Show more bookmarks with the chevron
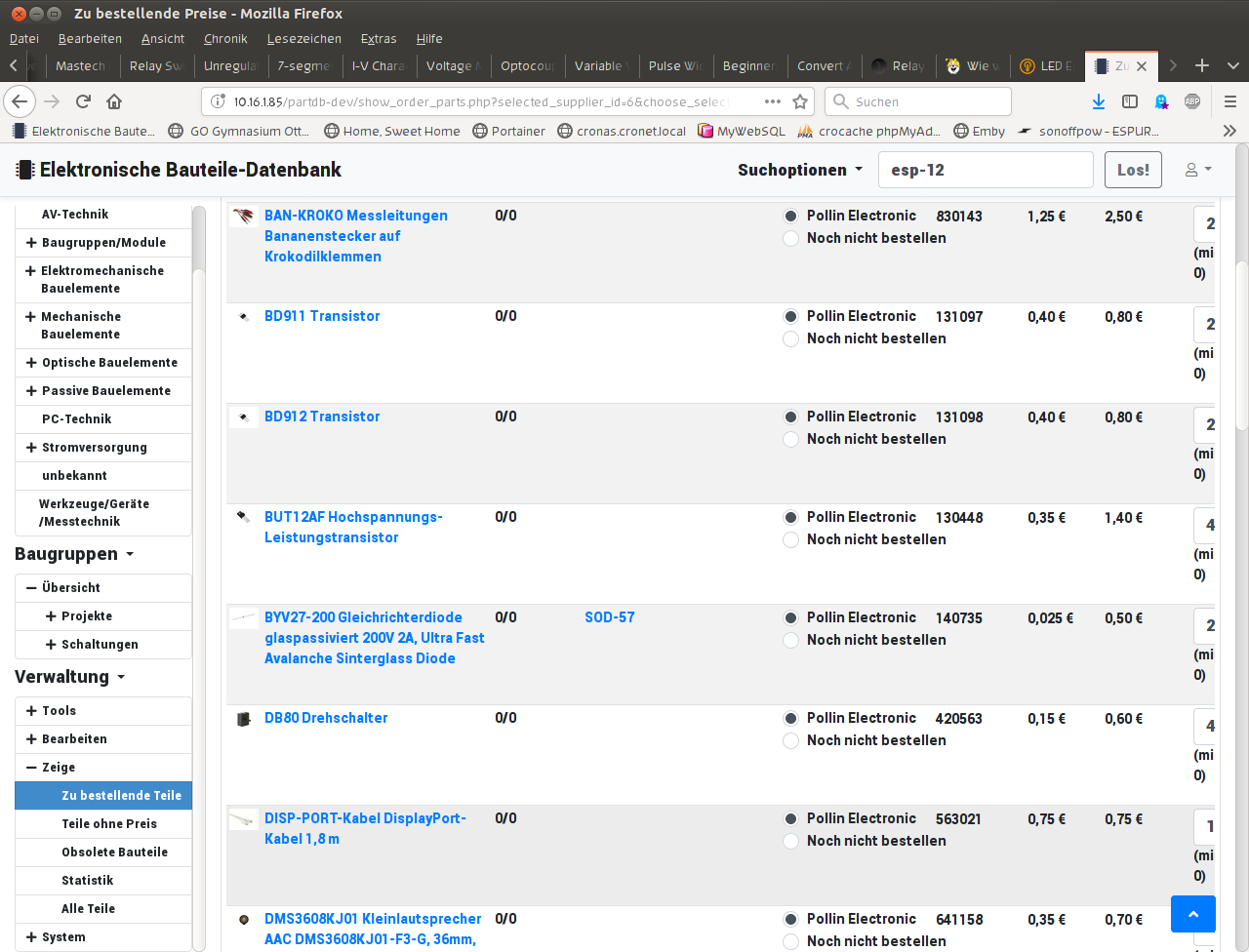The width and height of the screenshot is (1249, 952). pos(1229,131)
